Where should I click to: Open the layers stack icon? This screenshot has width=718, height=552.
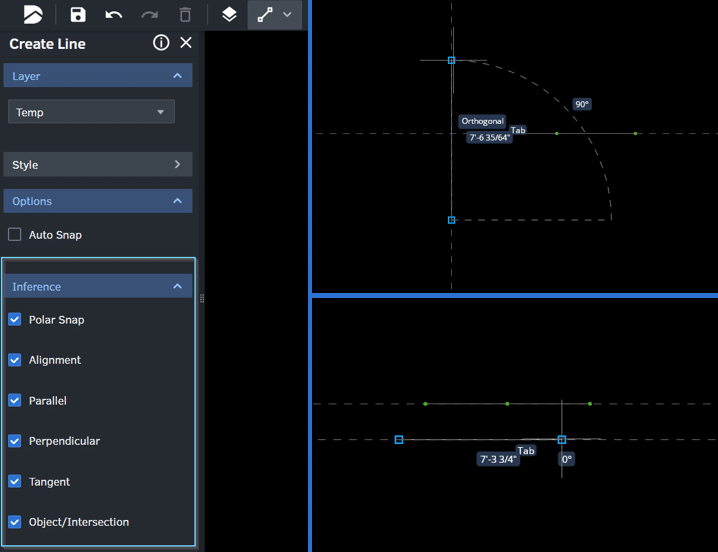(229, 15)
